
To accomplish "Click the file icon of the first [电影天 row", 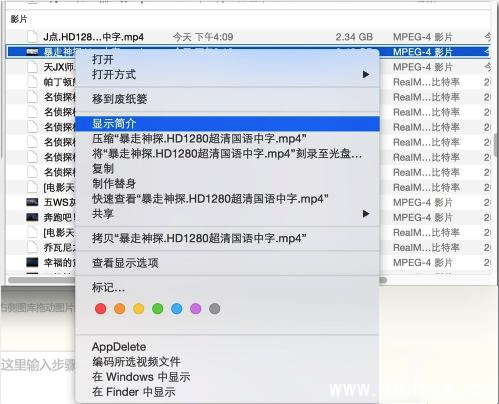I will point(32,187).
